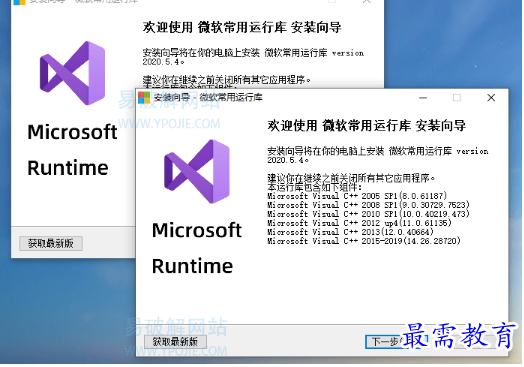Click the Microsoft text in back window

pos(72,132)
